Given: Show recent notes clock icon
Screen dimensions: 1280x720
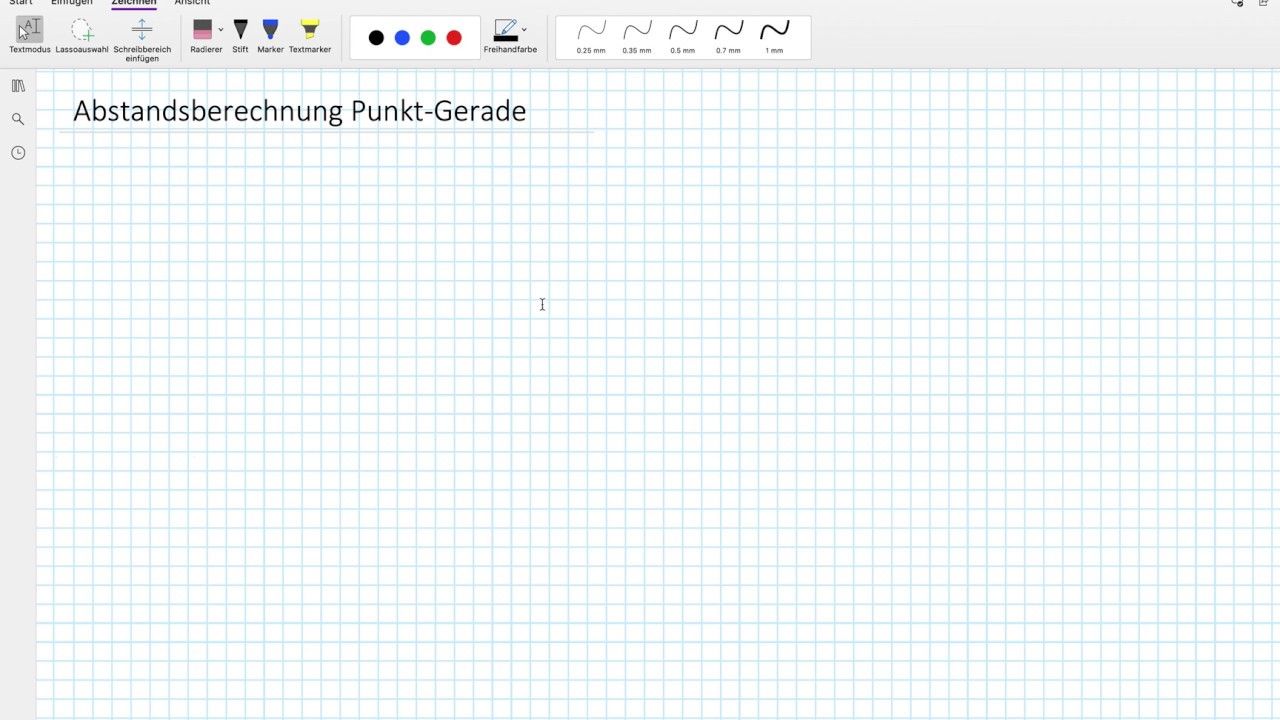Looking at the screenshot, I should point(18,153).
